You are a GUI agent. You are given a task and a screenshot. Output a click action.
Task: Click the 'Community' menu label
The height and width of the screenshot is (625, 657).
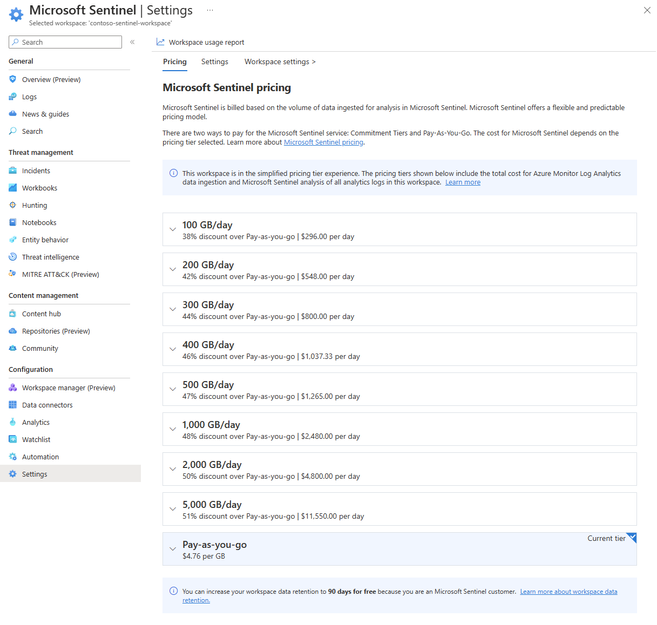coord(40,348)
